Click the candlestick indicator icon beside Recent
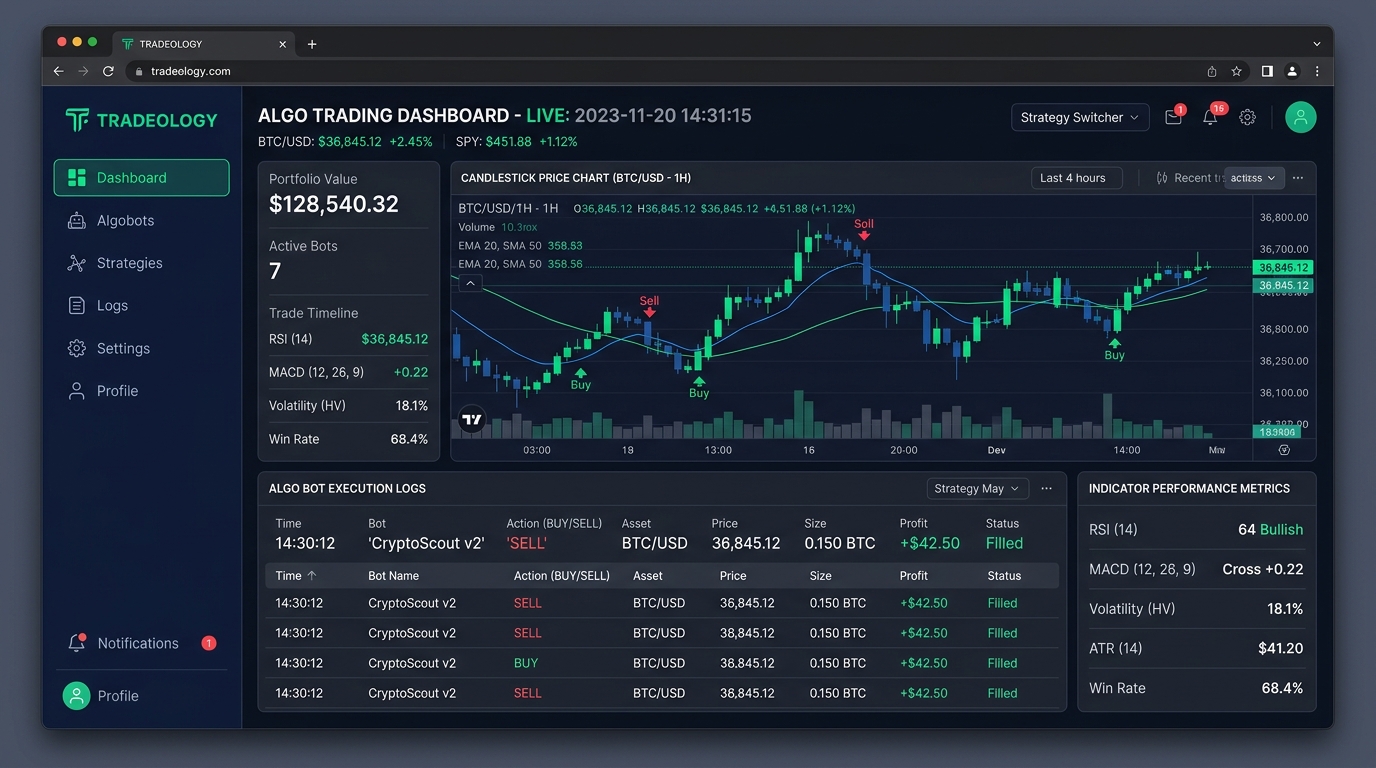1376x768 pixels. click(x=1162, y=178)
